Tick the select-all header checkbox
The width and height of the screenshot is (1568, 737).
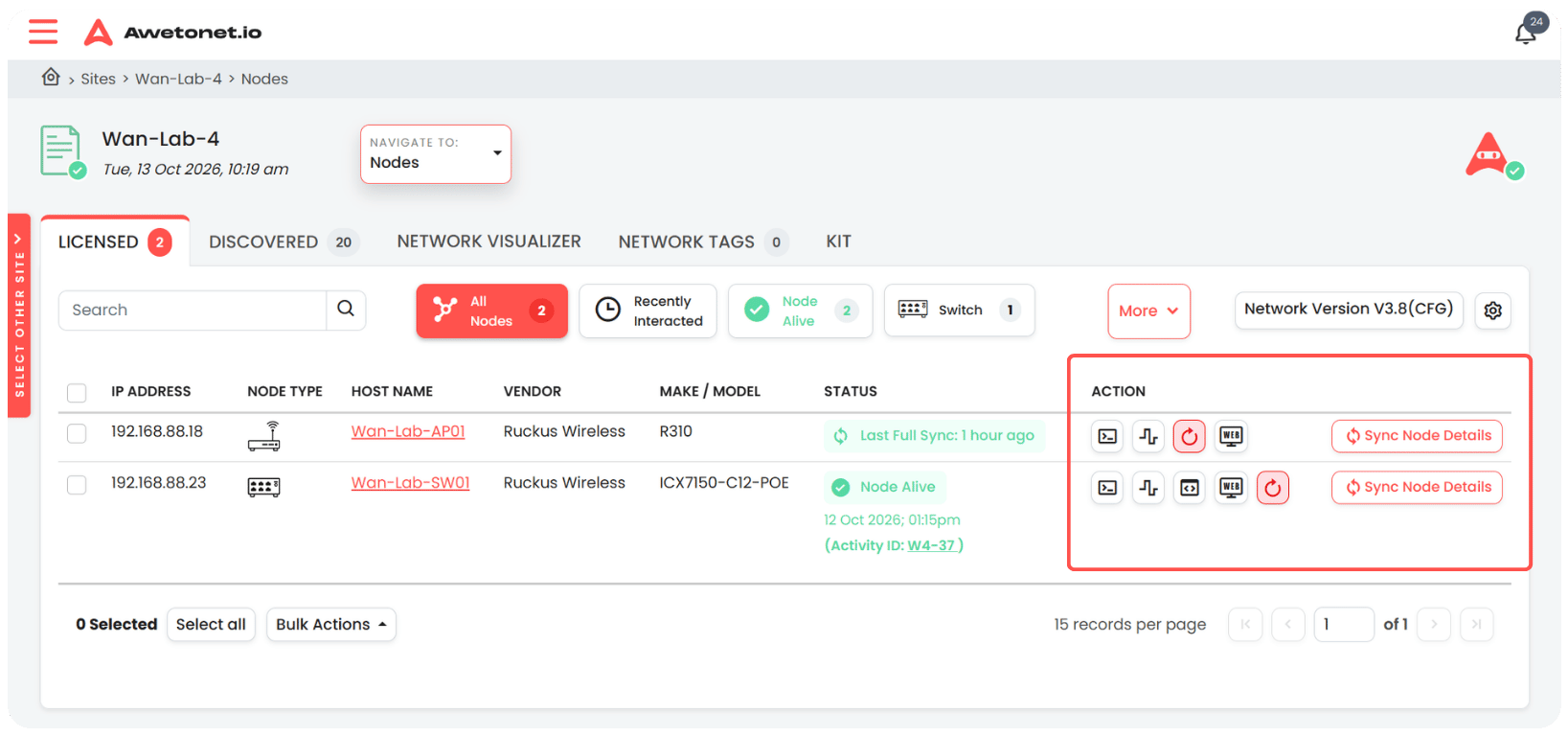pos(77,392)
